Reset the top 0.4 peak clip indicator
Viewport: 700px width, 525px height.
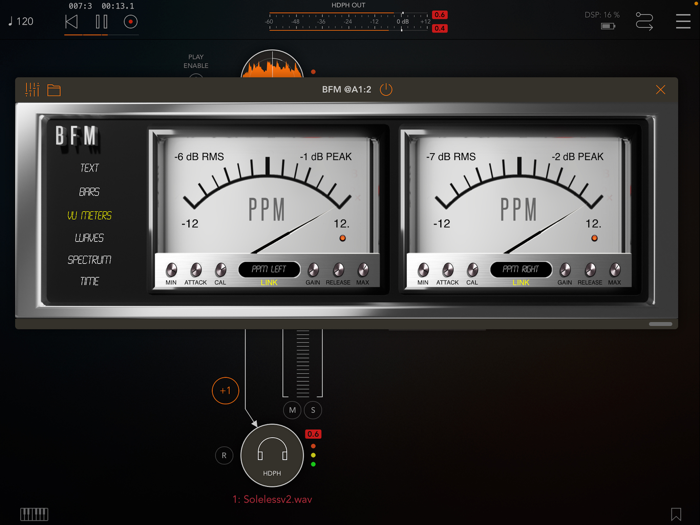[440, 28]
